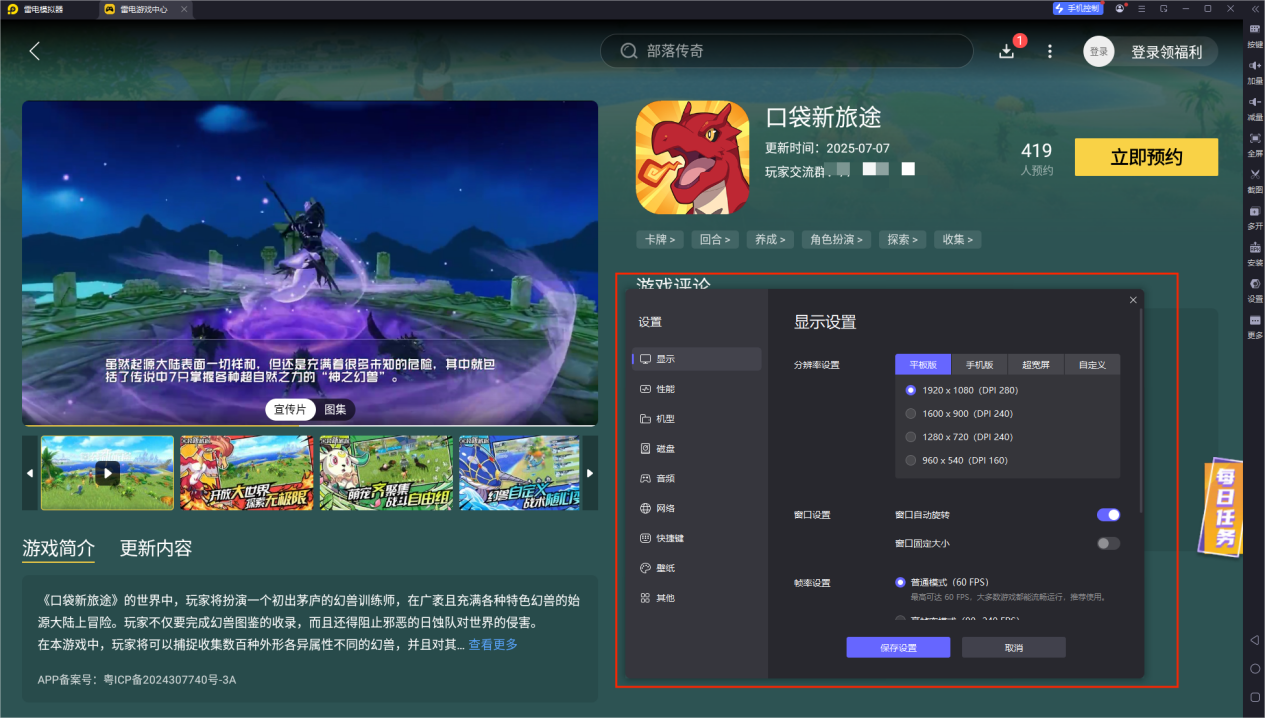Screen dimensions: 1265x718
Task: Collapse the right sidebar with double chevron
Action: pos(1254,8)
